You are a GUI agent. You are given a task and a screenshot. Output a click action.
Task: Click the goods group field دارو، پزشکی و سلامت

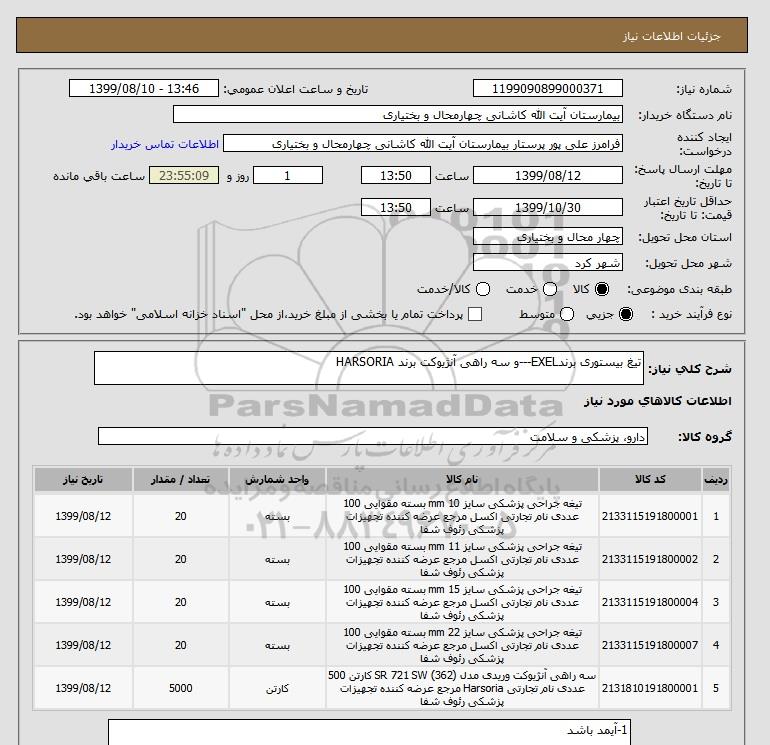coord(373,436)
